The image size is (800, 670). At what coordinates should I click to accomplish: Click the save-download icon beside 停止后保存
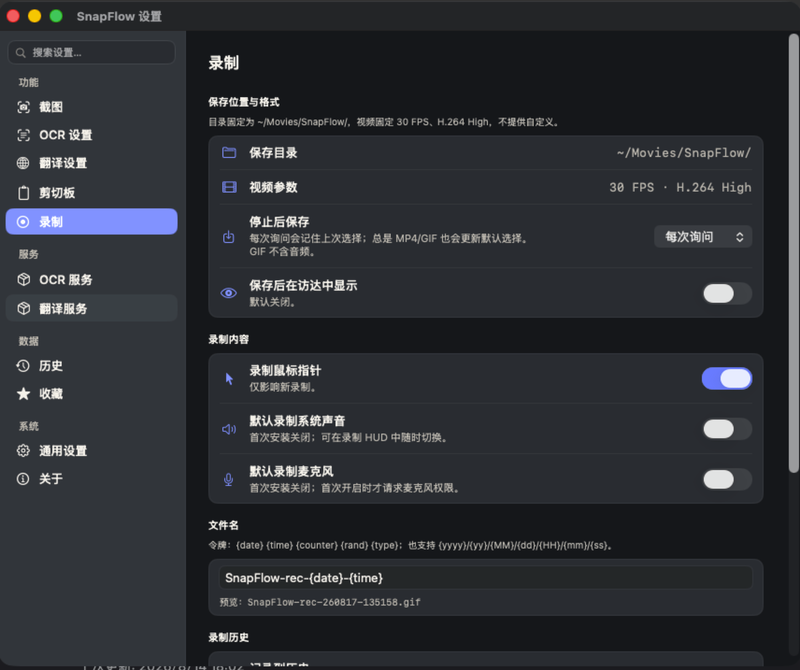229,237
